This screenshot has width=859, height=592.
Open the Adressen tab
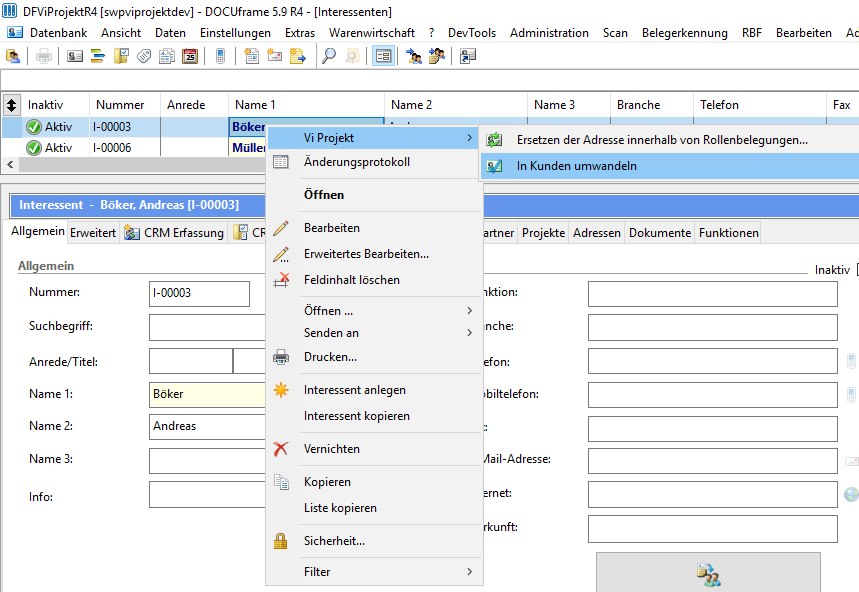tap(597, 233)
